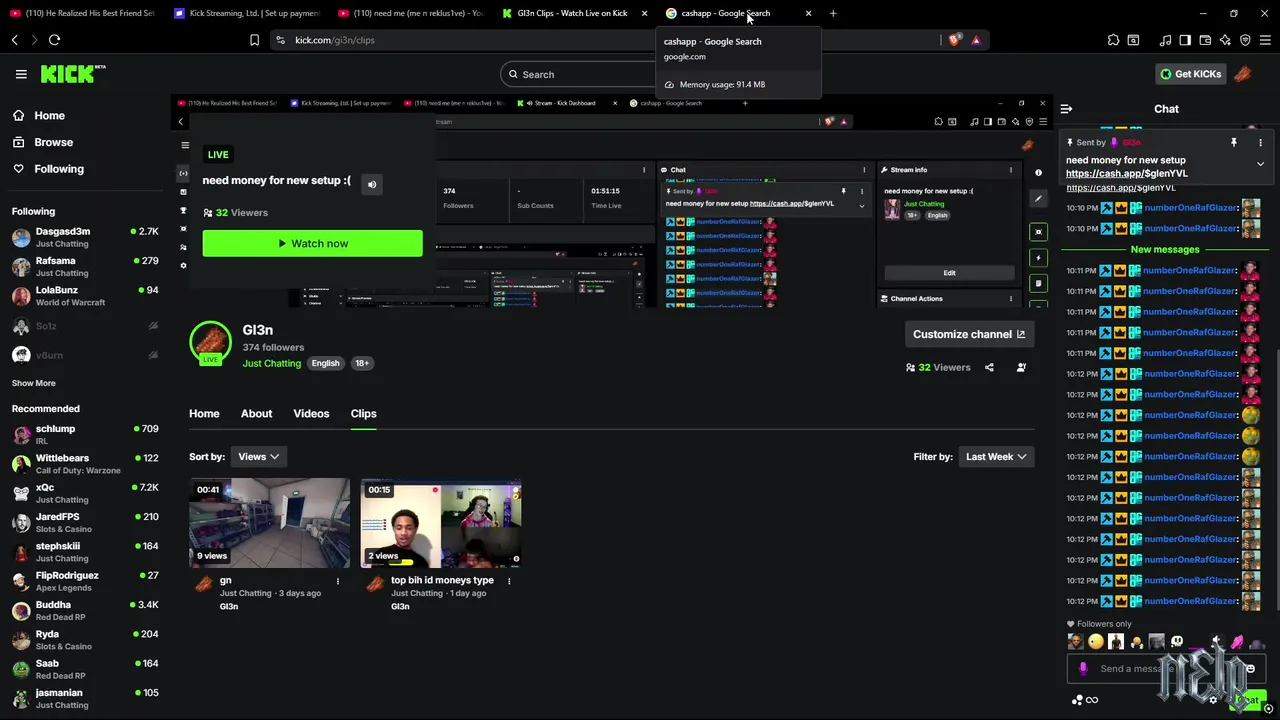Switch to channel Home tab

point(204,413)
